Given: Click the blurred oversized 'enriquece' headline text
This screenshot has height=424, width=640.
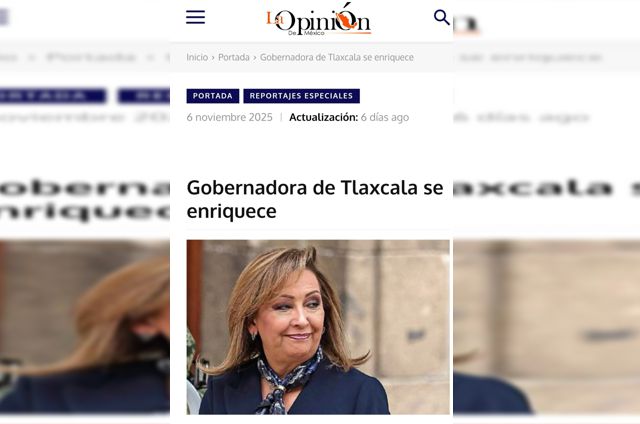Looking at the screenshot, I should tap(85, 212).
